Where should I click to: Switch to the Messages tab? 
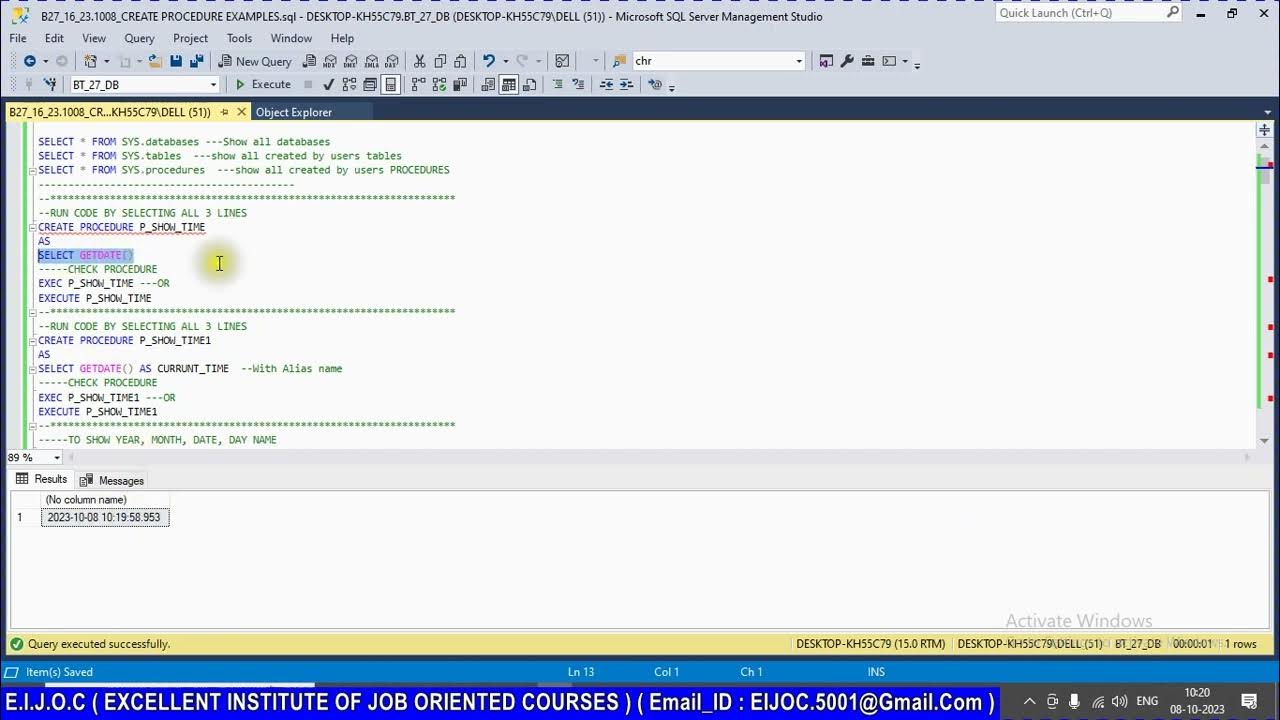tap(112, 480)
